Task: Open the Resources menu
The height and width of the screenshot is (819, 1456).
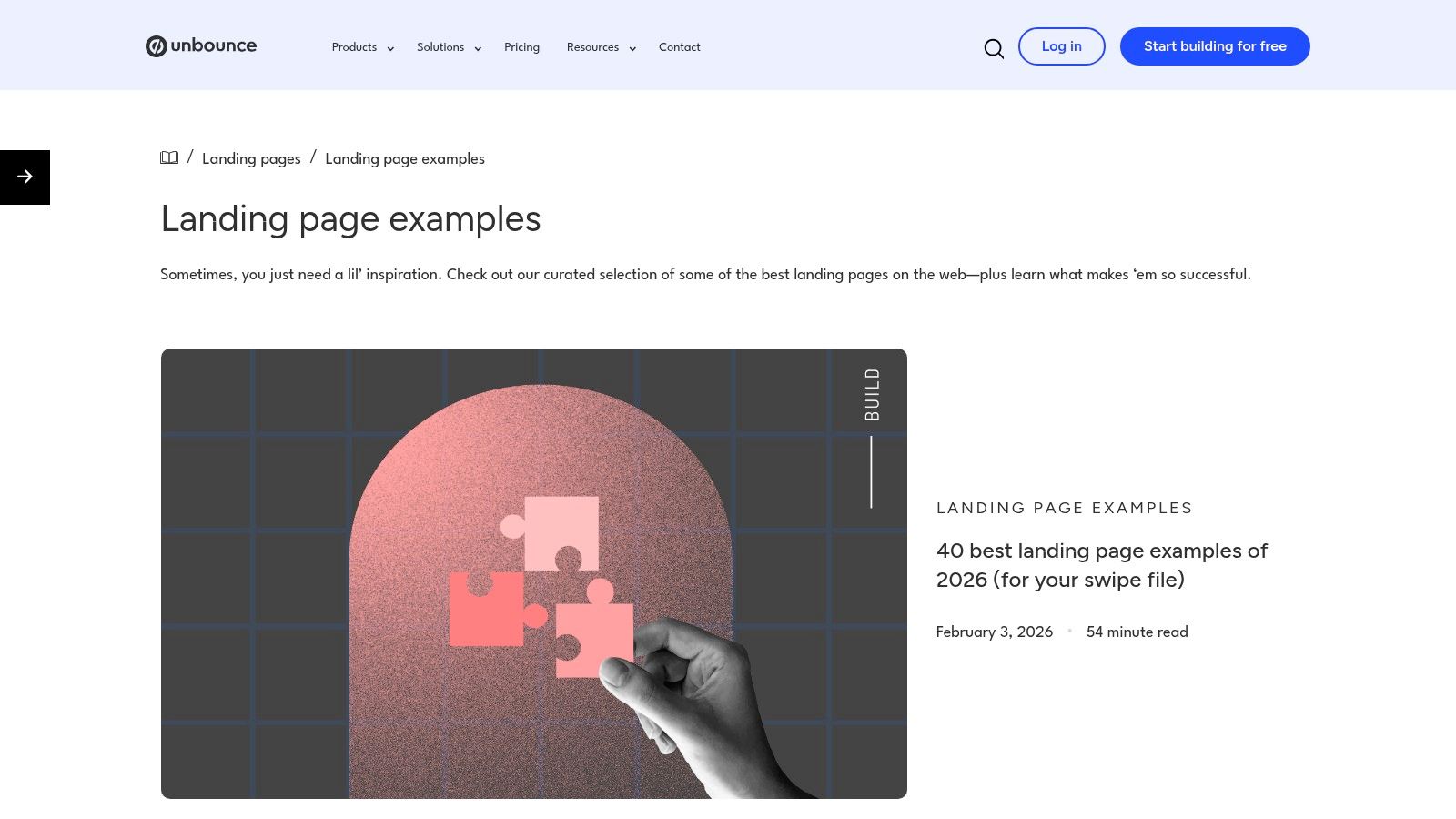Action: (x=592, y=47)
